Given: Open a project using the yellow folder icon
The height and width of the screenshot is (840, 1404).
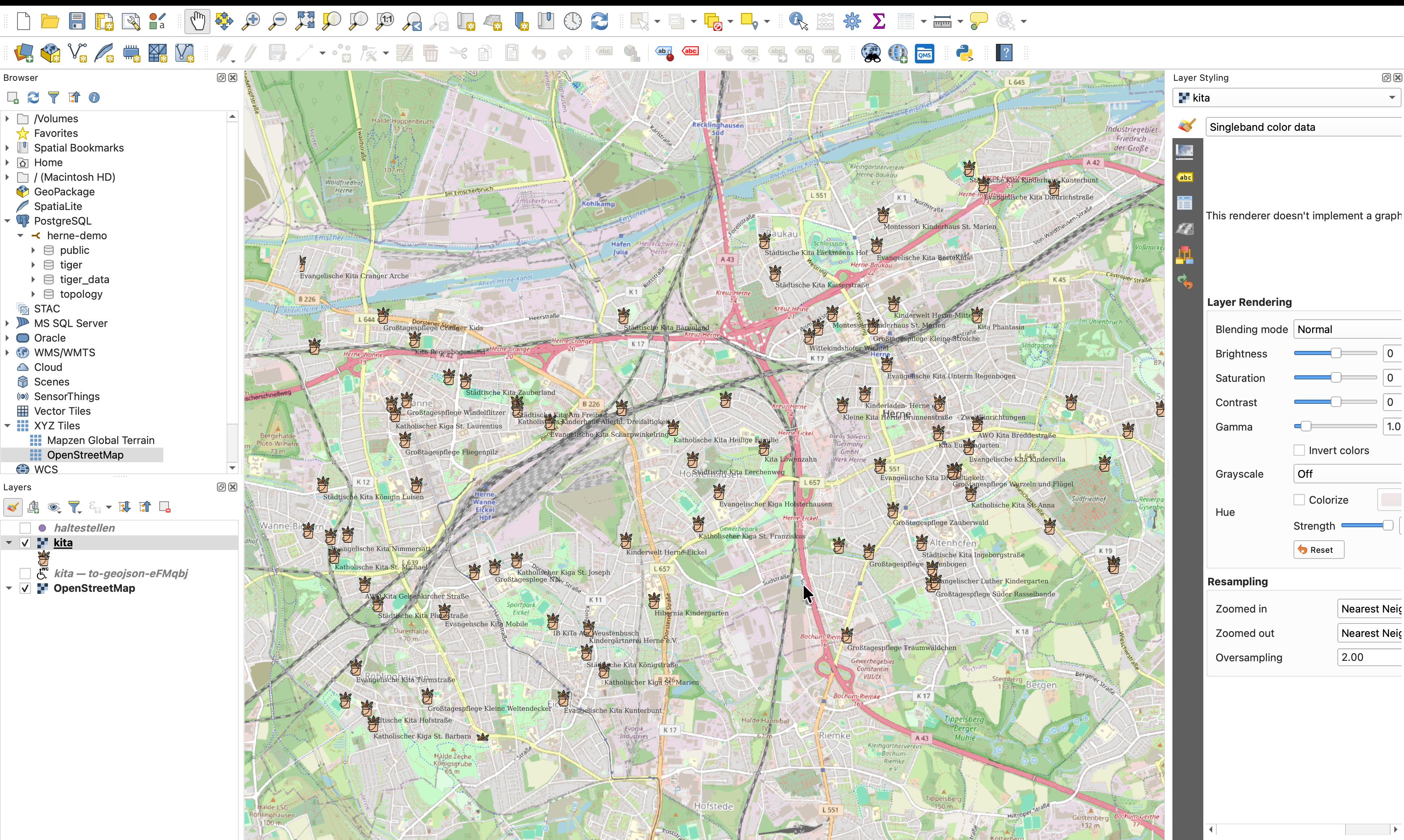Looking at the screenshot, I should tap(50, 22).
